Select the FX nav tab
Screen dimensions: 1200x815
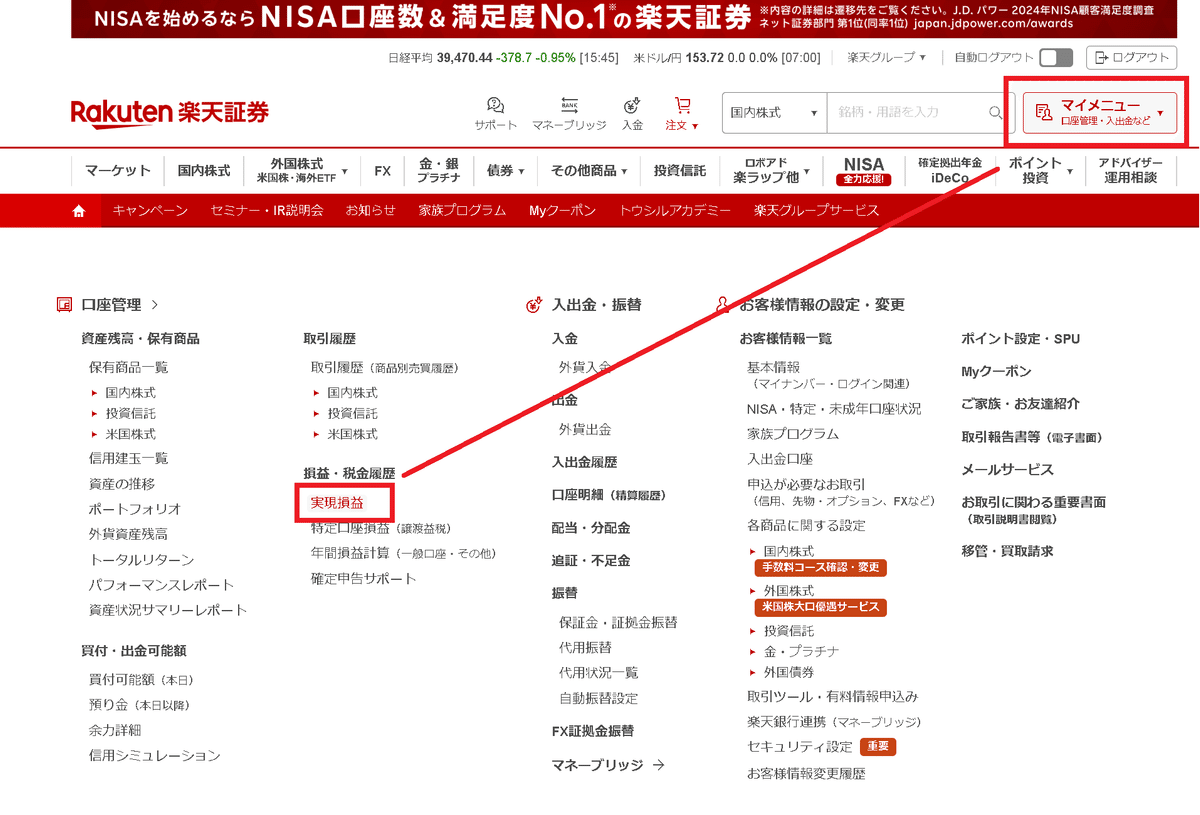(x=383, y=171)
